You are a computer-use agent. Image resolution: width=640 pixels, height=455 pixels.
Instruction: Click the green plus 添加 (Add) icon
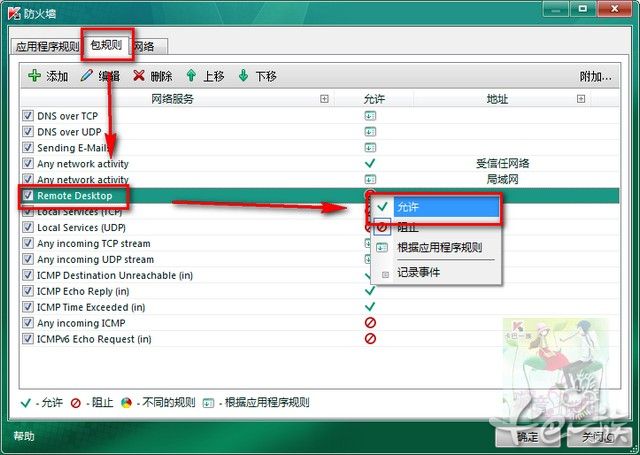pyautogui.click(x=34, y=76)
